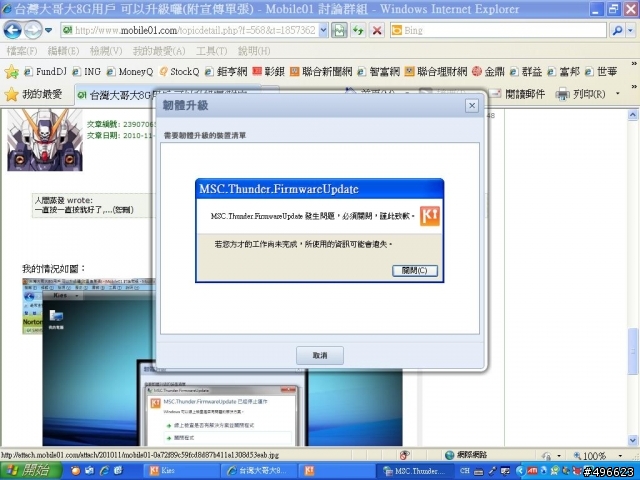This screenshot has height=480, width=640.
Task: Switch to the MSC.Thunder taskbar button
Action: [x=416, y=471]
